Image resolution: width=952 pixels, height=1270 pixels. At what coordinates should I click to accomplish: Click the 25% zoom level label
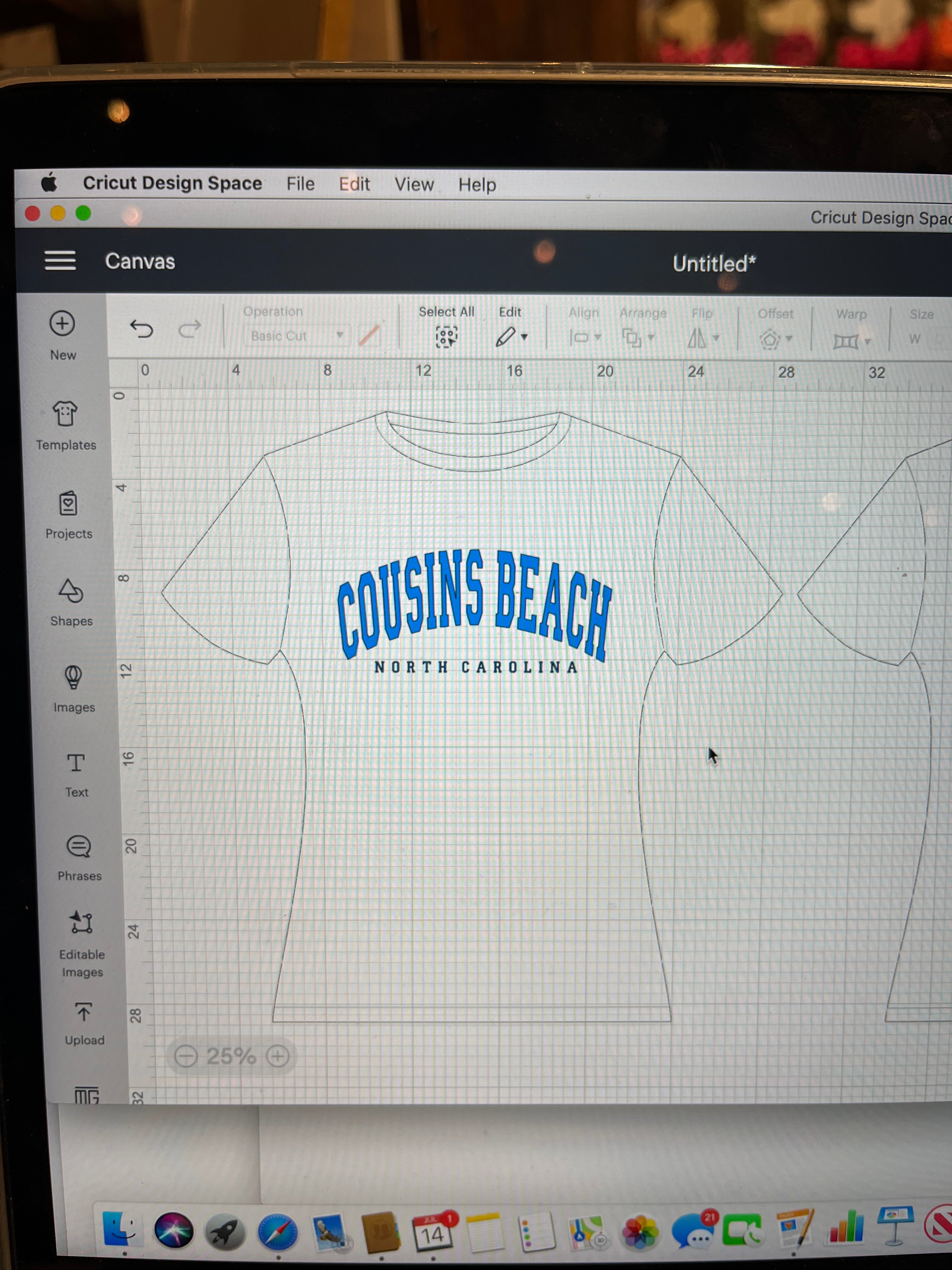(231, 1056)
